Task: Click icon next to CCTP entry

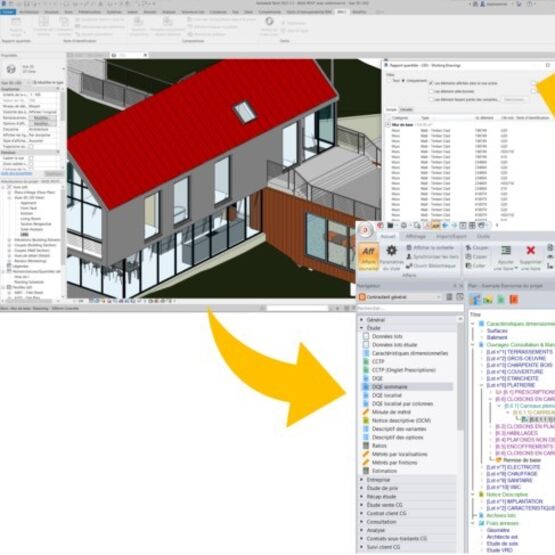Action: [x=366, y=361]
